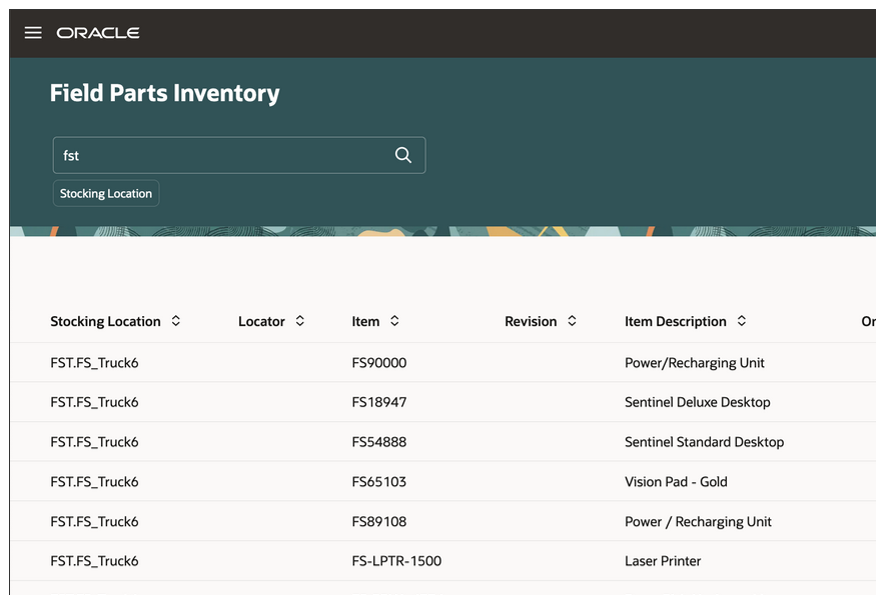Click the Item Description column header
Screen dimensions: 876x596
coord(675,321)
